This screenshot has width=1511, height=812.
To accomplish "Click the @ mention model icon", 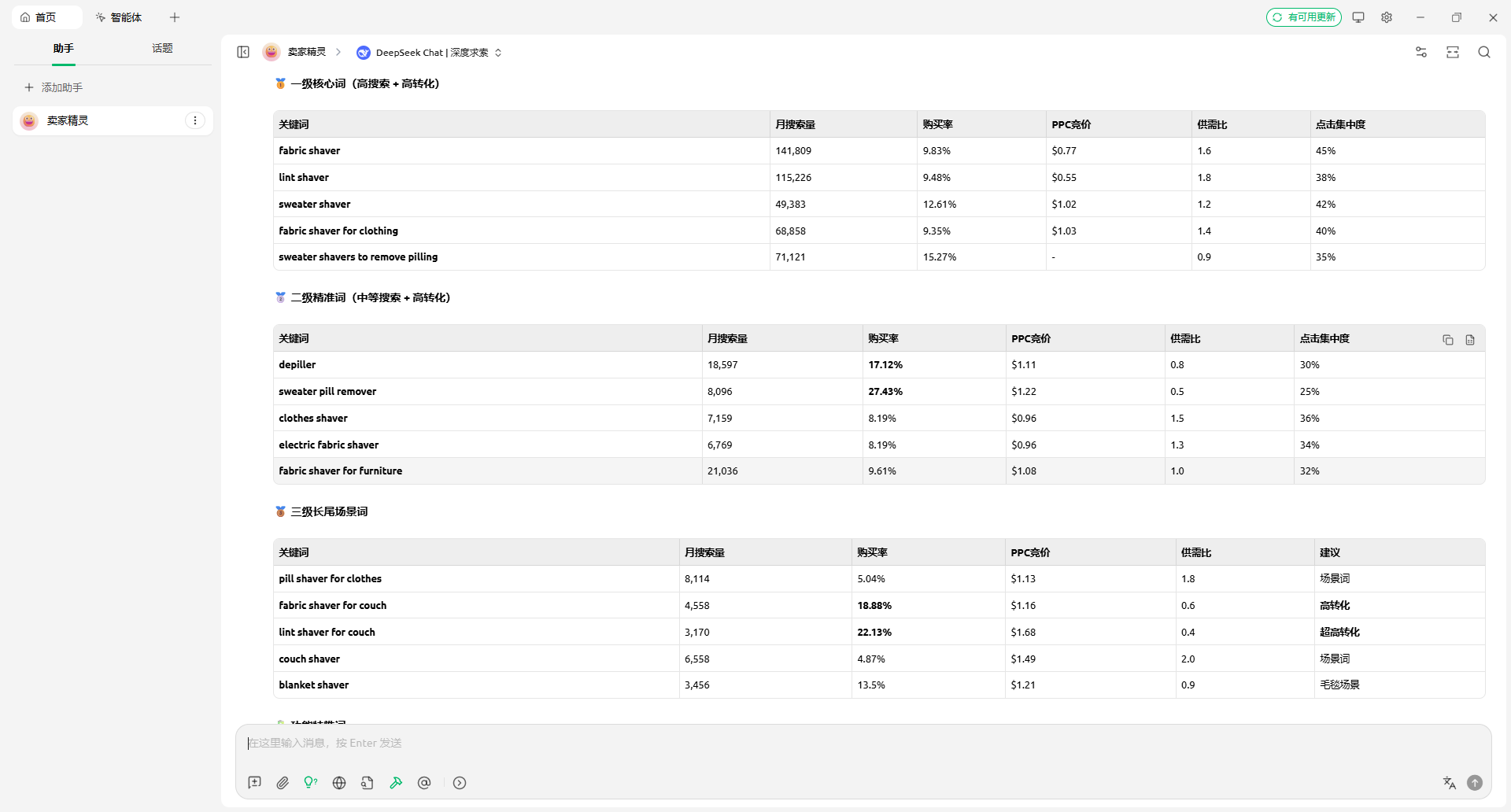I will pos(424,783).
